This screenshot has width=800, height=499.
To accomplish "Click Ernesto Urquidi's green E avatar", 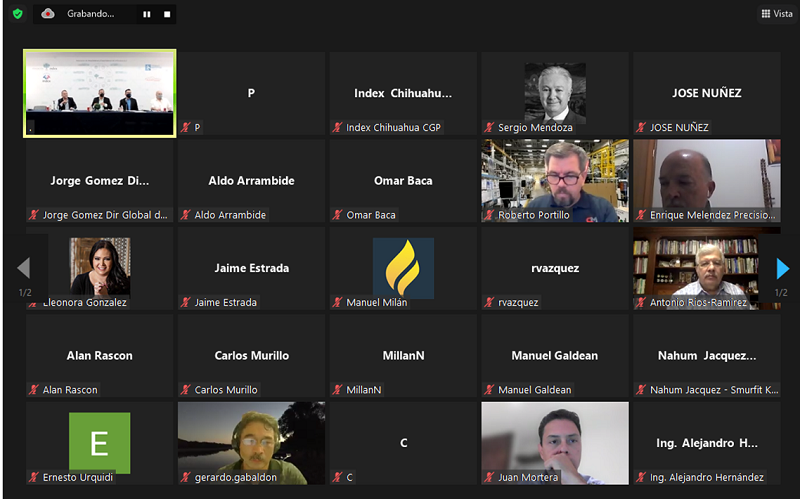I will (x=99, y=443).
